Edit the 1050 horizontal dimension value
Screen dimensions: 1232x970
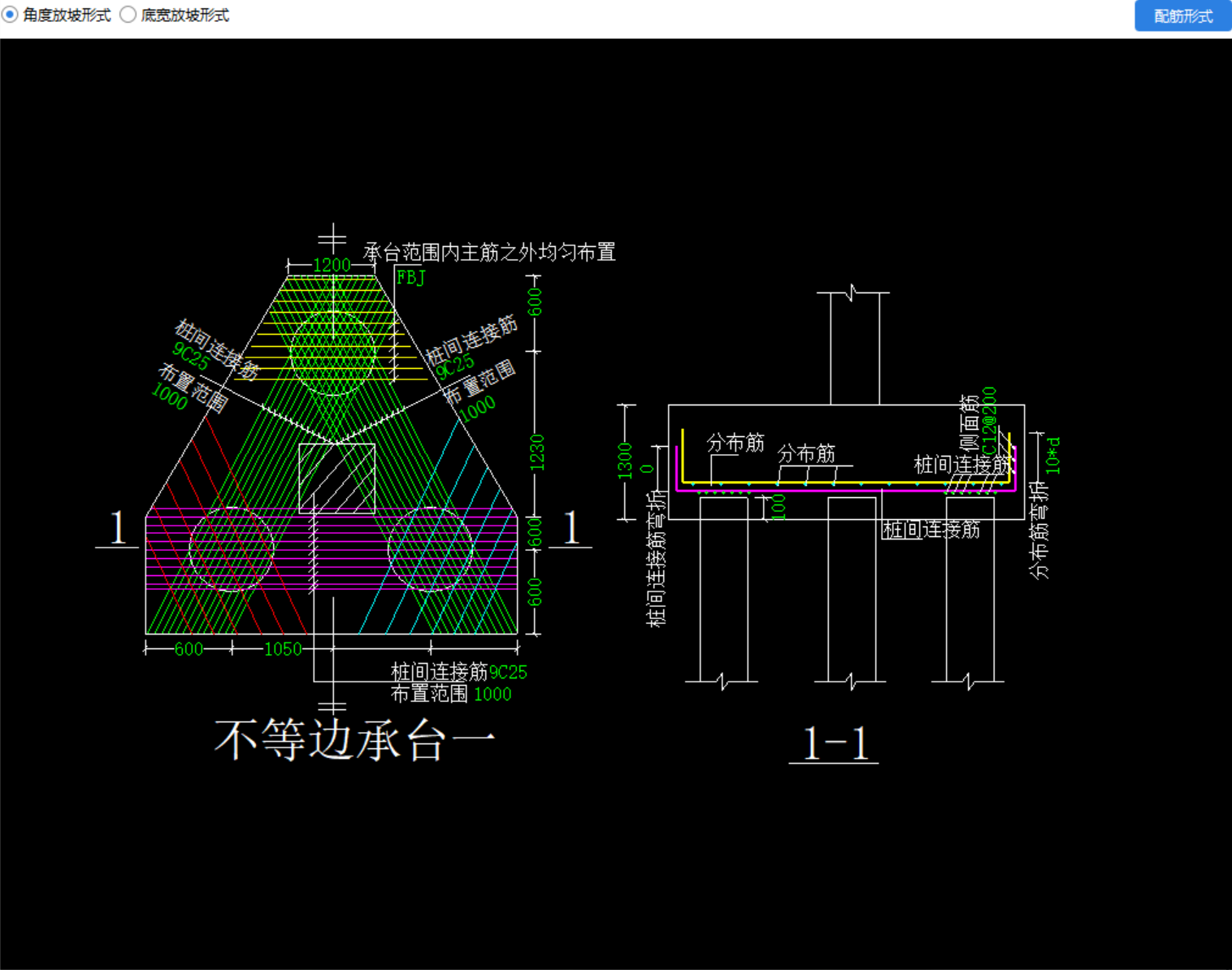pyautogui.click(x=283, y=649)
